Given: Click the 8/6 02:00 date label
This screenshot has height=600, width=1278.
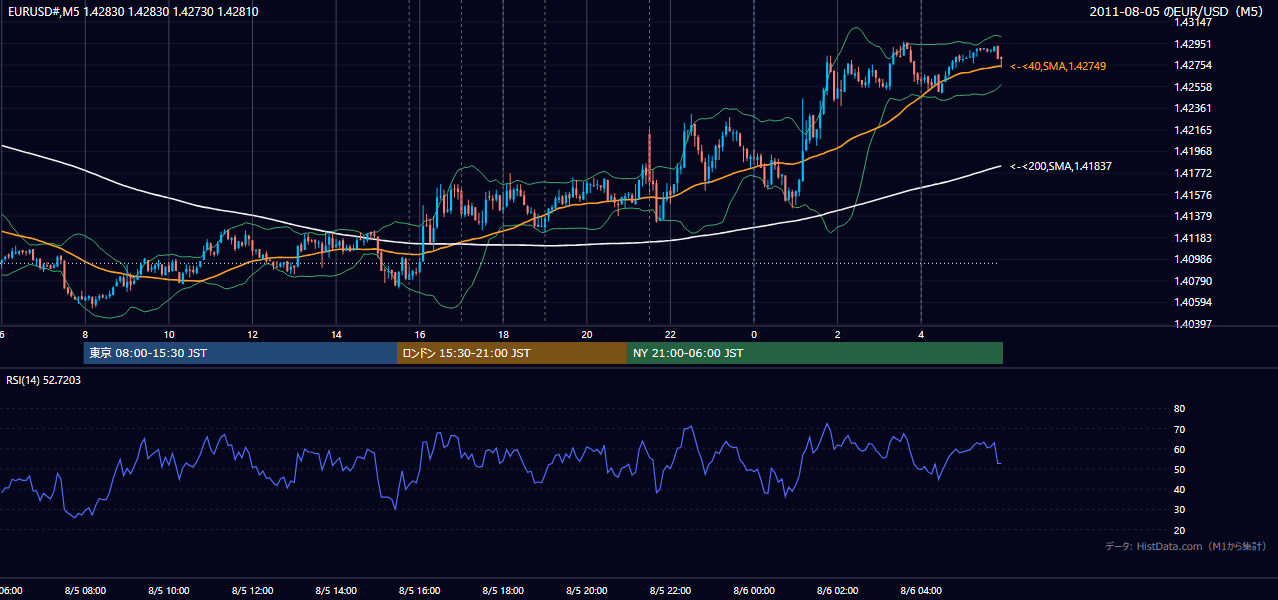Looking at the screenshot, I should pos(838,591).
